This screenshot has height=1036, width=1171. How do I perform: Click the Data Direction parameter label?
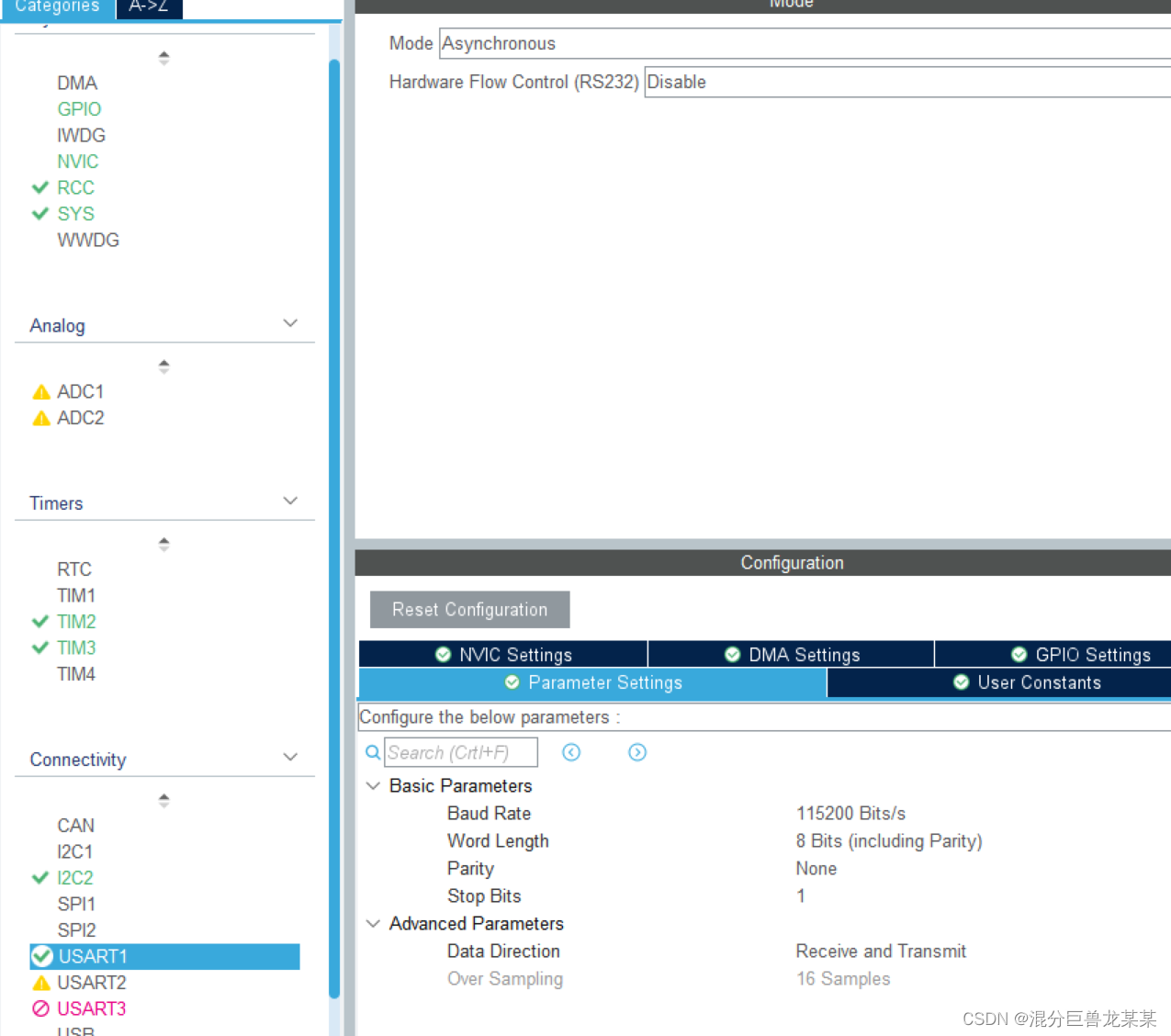click(x=503, y=952)
